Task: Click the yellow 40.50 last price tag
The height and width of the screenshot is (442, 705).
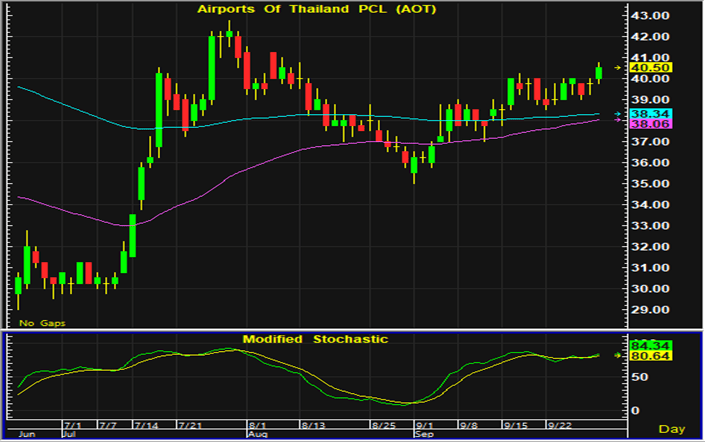Action: coord(645,67)
